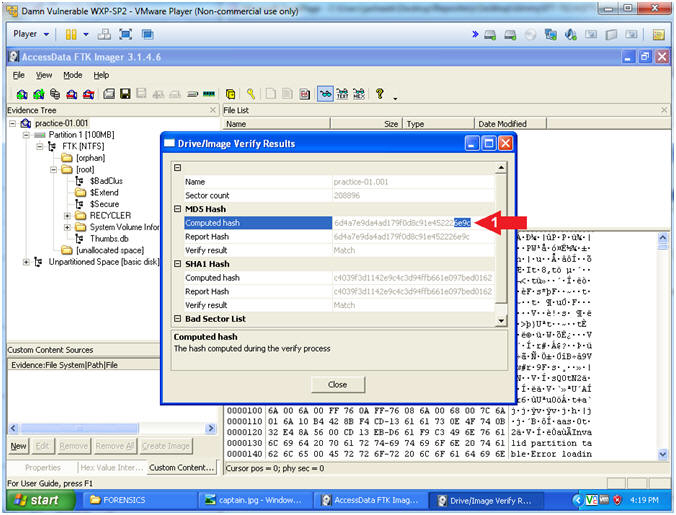The width and height of the screenshot is (676, 515).
Task: Switch to the Hex Value Interpreter tab
Action: tap(112, 468)
